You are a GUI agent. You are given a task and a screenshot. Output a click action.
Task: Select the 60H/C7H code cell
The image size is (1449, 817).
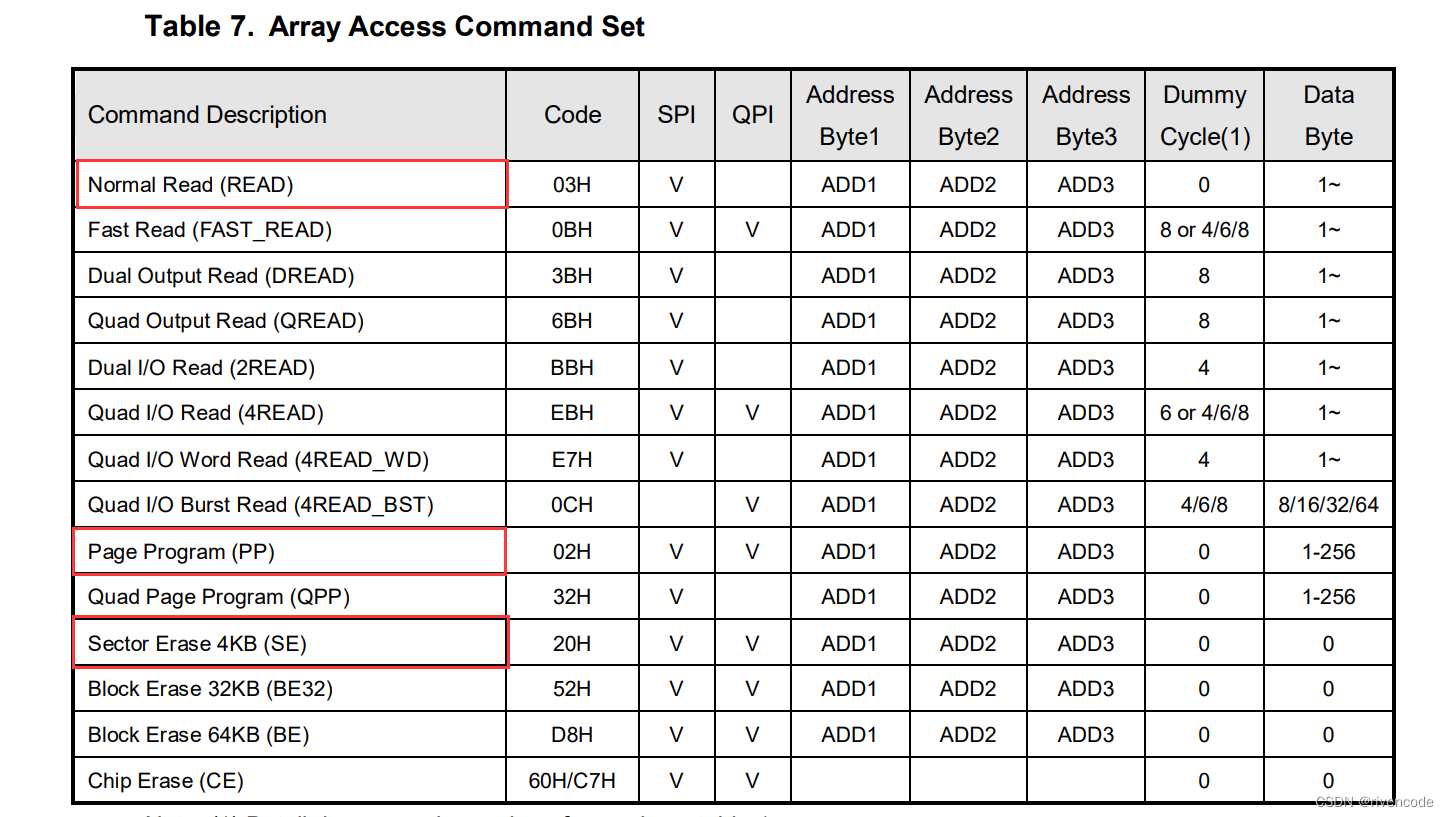point(572,781)
